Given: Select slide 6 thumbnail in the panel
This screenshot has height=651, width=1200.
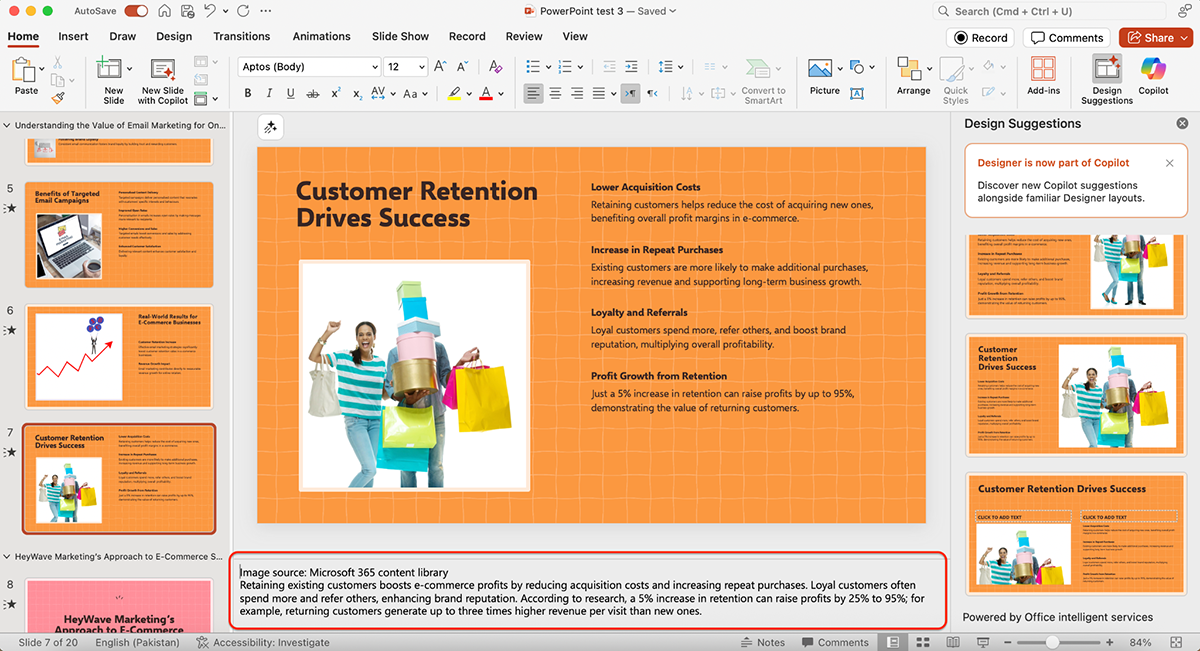Looking at the screenshot, I should click(119, 356).
